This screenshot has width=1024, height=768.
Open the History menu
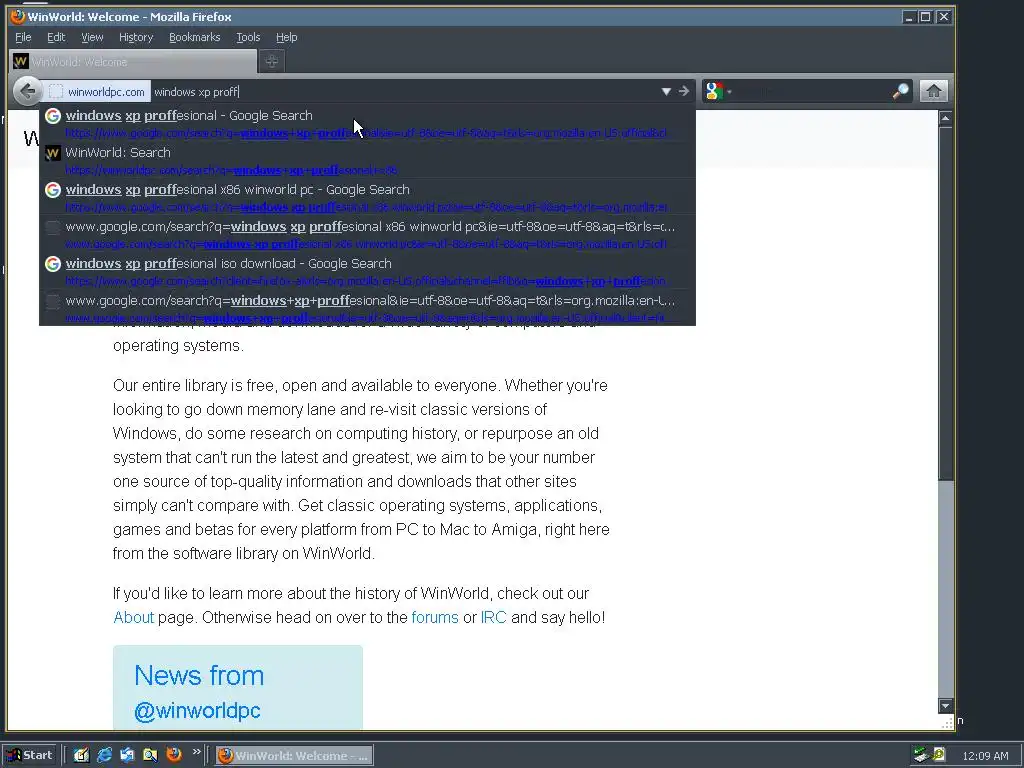tap(136, 37)
